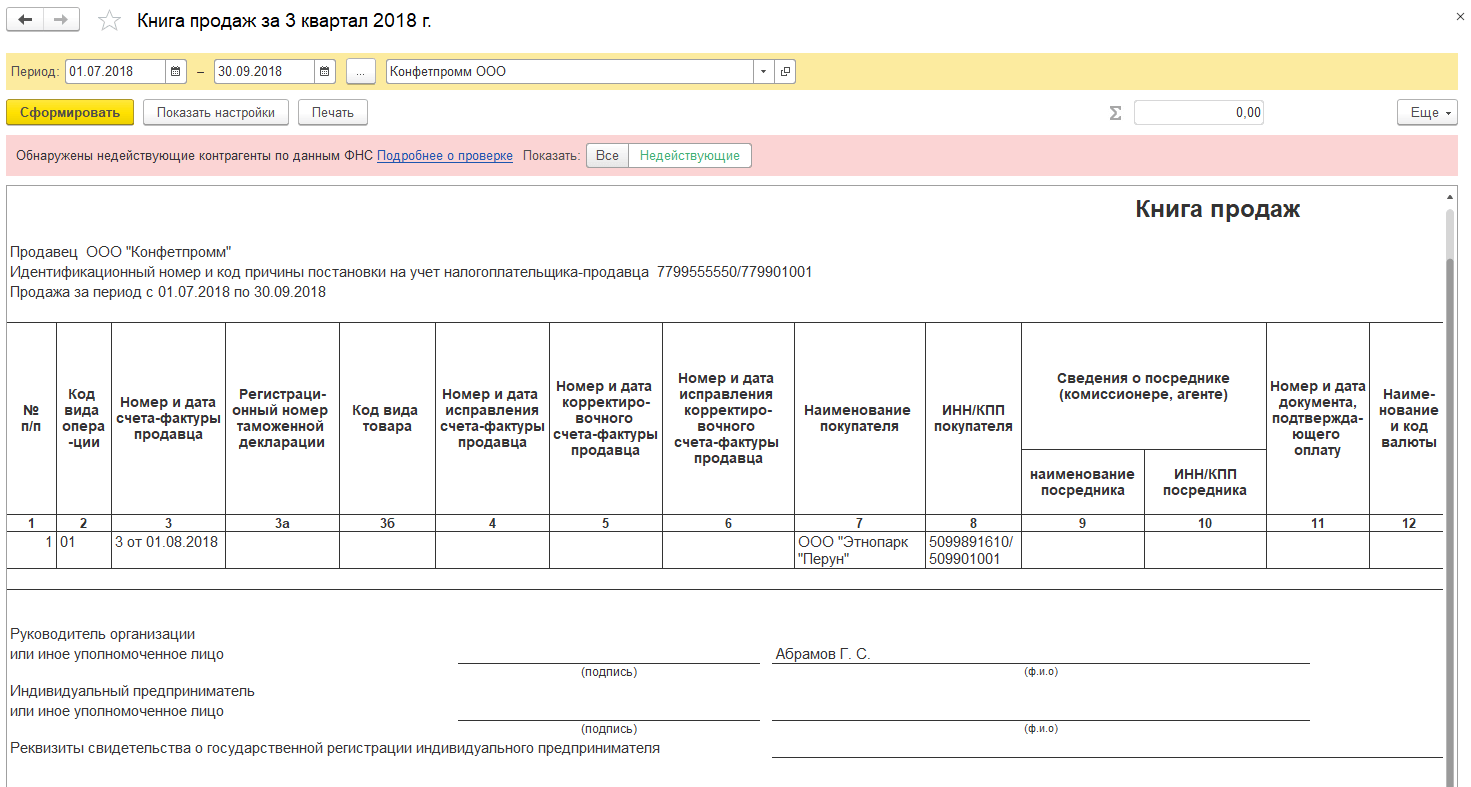Click column number 3б

click(387, 523)
